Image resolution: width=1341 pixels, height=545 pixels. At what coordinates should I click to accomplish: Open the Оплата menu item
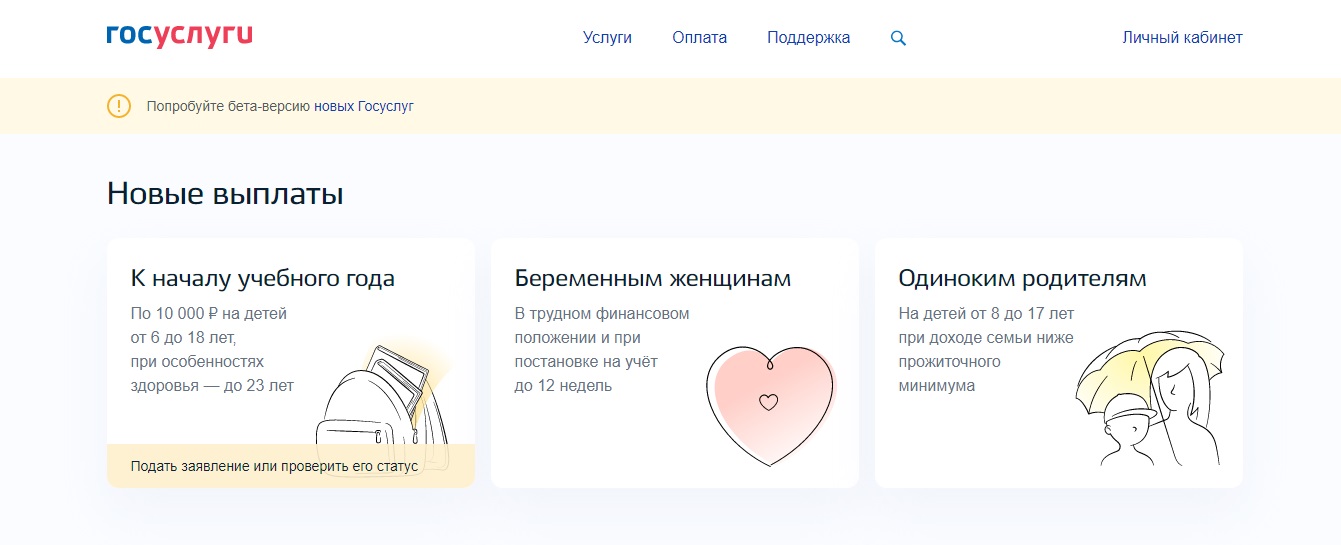coord(700,38)
